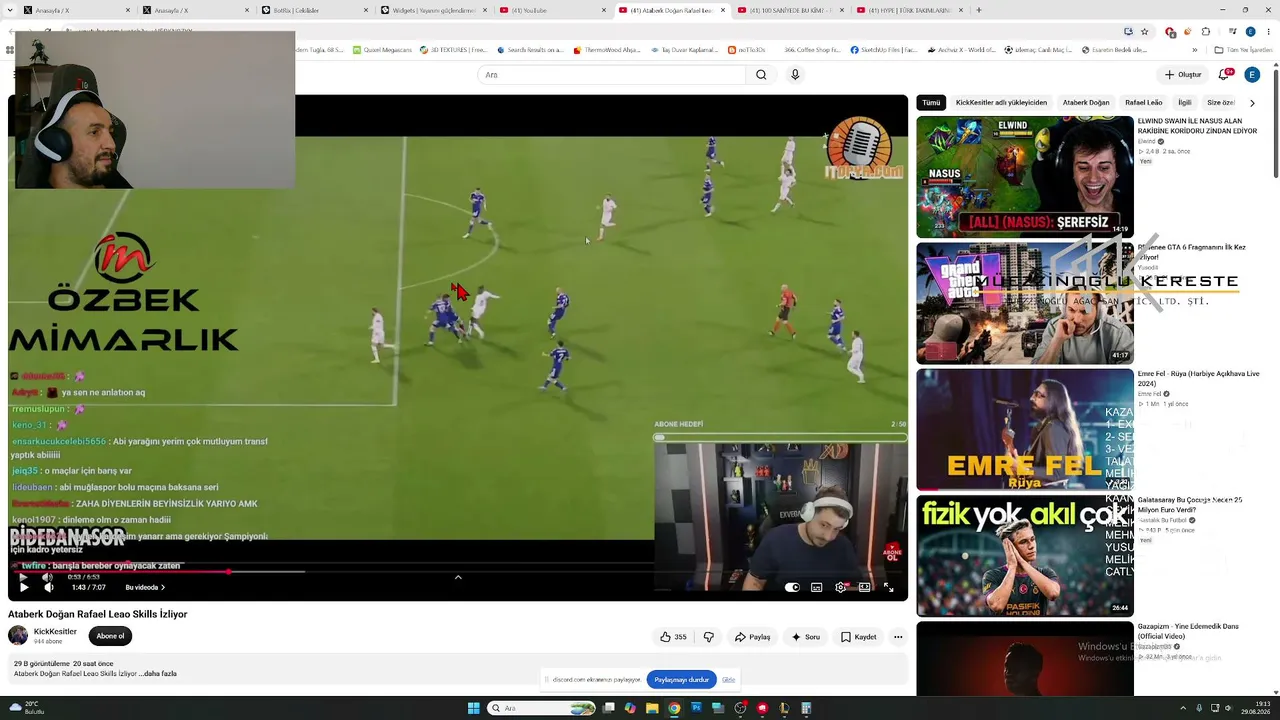Open File Explorer from taskbar
This screenshot has height=720, width=1280.
(x=652, y=708)
